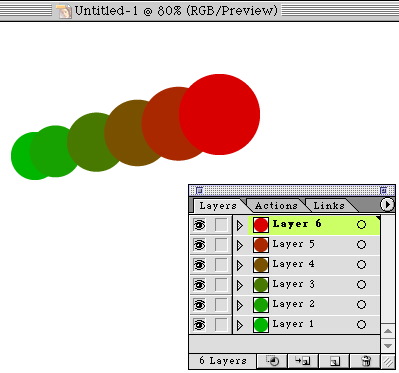Open the Layers palette flyout menu arrow
The height and width of the screenshot is (373, 399).
point(387,205)
